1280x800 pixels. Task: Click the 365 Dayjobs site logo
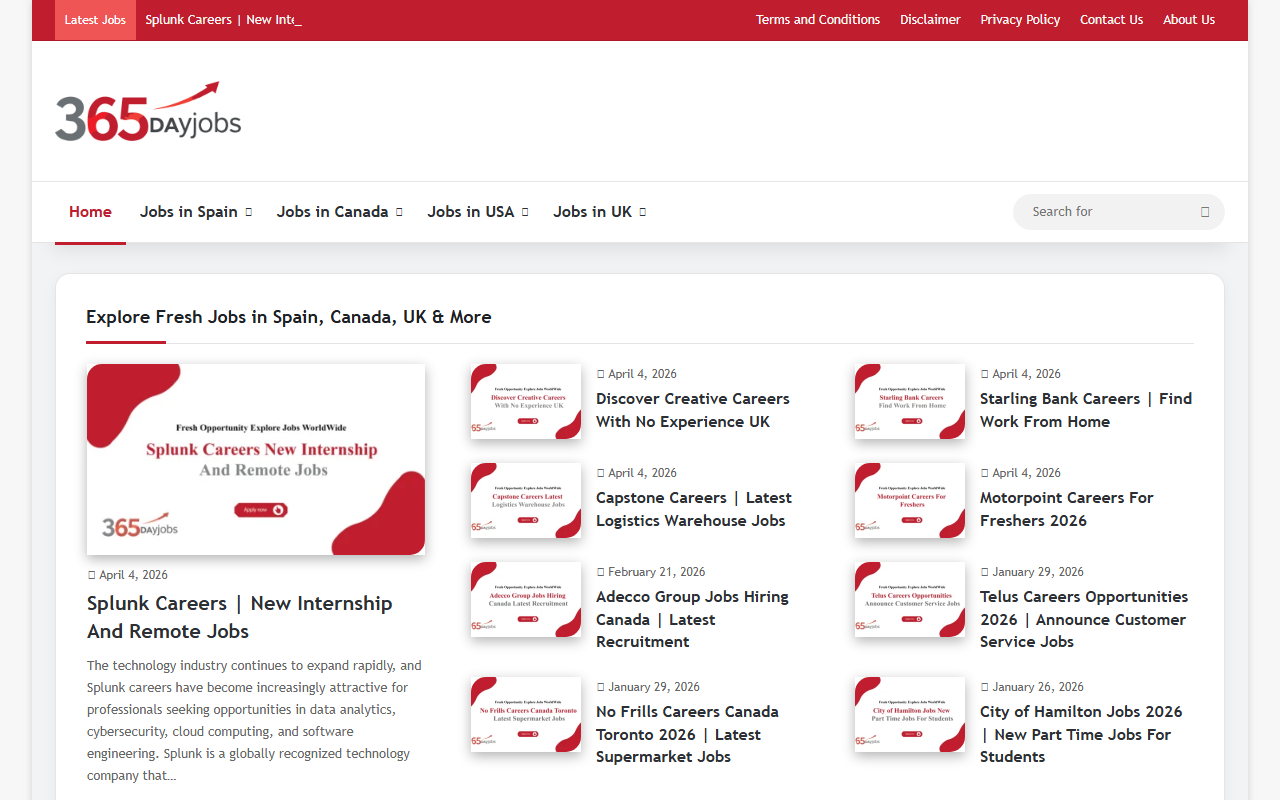tap(148, 111)
